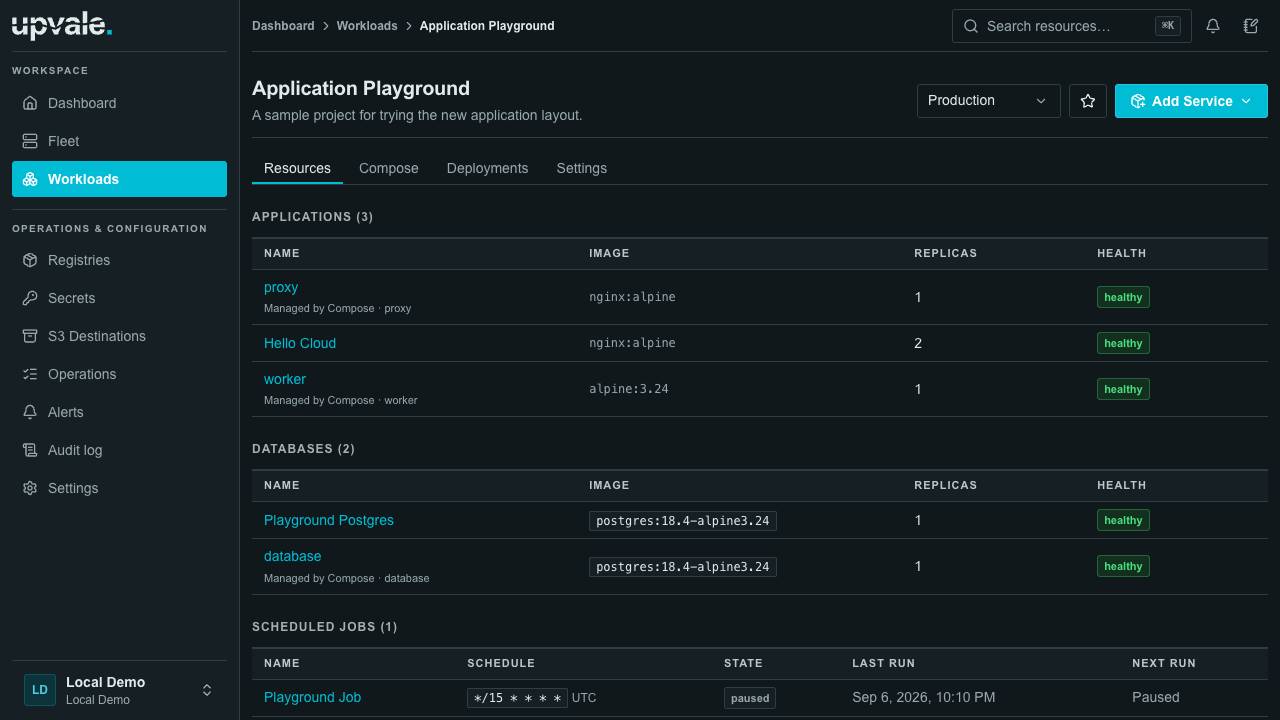Click replicas value 2 for Hello Cloud
Viewport: 1280px width, 720px height.
point(918,343)
